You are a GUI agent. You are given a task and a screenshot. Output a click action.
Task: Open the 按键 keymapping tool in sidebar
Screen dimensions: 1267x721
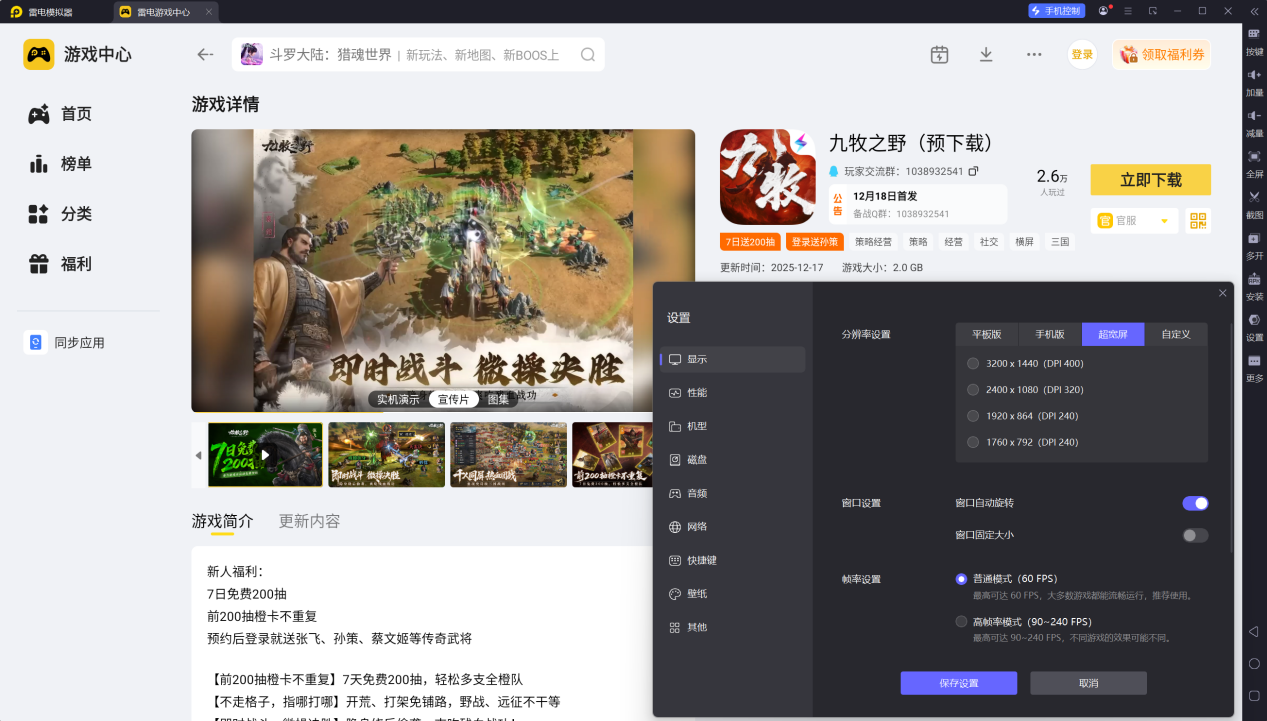click(x=1254, y=39)
